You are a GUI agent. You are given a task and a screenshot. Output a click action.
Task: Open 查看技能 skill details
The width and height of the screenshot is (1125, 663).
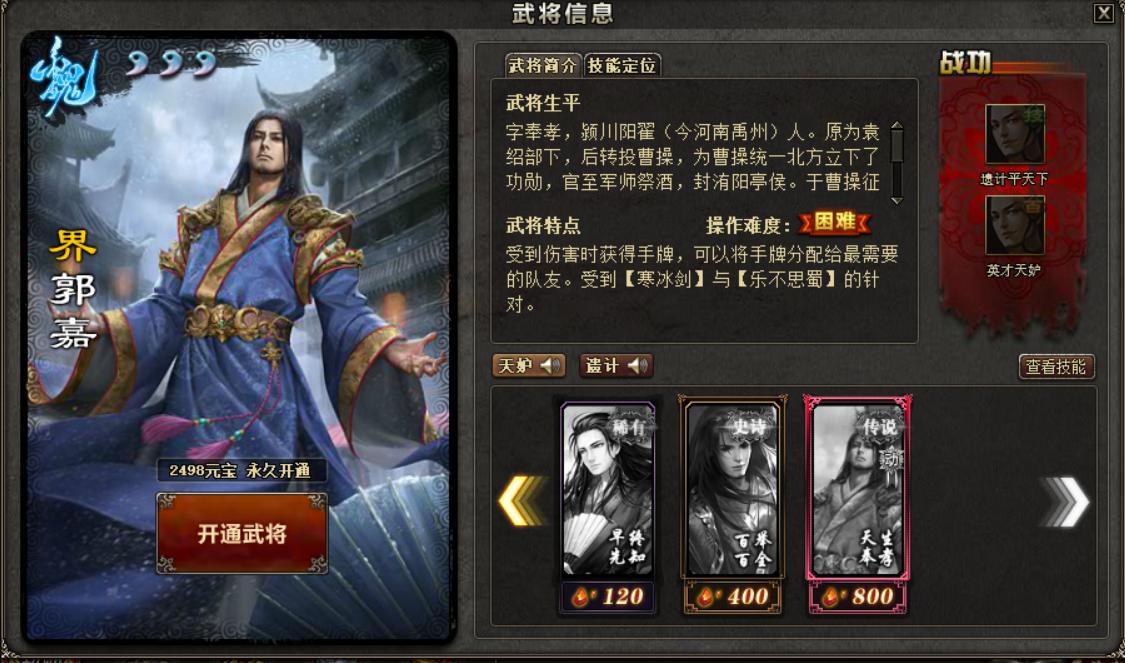1057,367
